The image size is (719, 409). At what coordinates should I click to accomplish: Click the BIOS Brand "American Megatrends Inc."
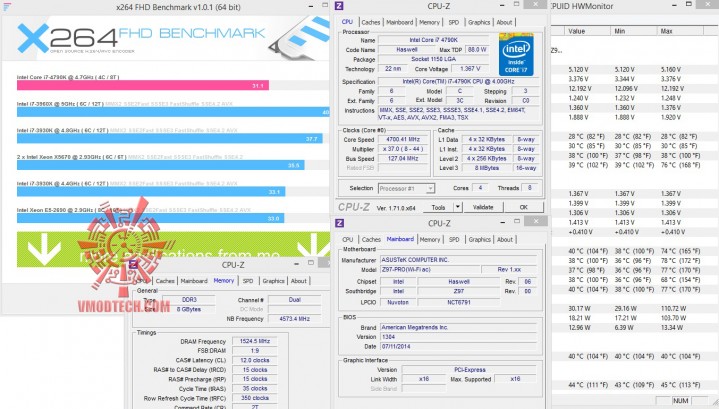pos(459,327)
